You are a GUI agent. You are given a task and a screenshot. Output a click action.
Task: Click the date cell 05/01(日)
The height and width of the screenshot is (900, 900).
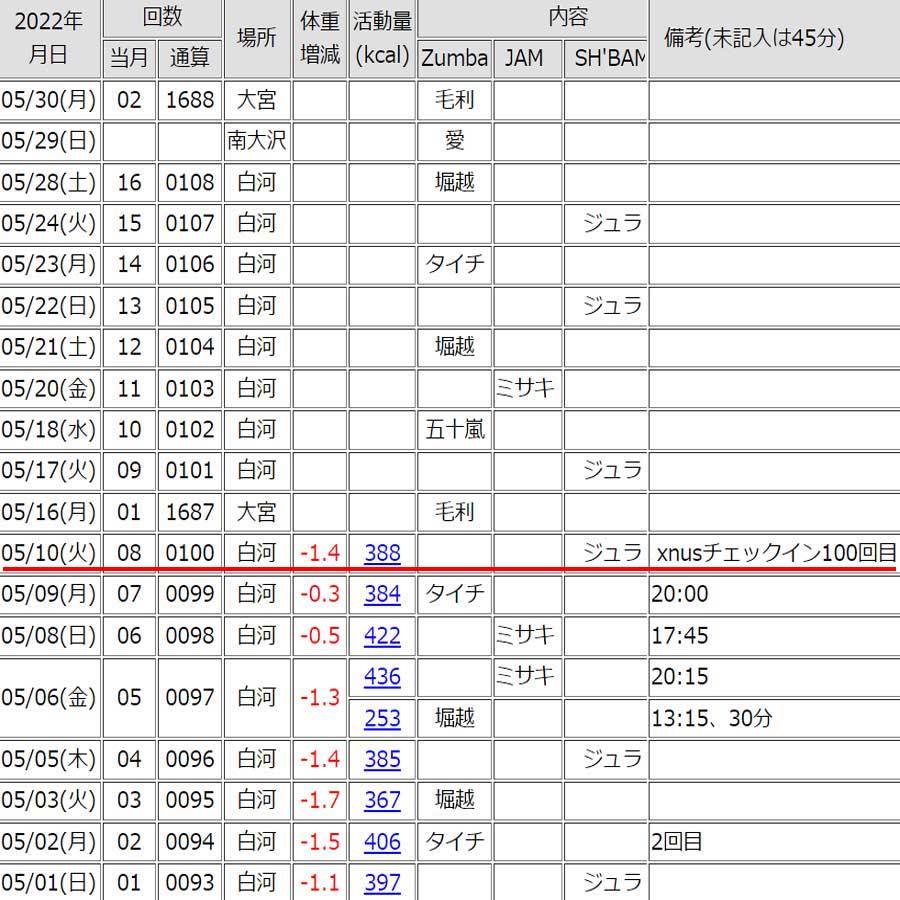49,883
